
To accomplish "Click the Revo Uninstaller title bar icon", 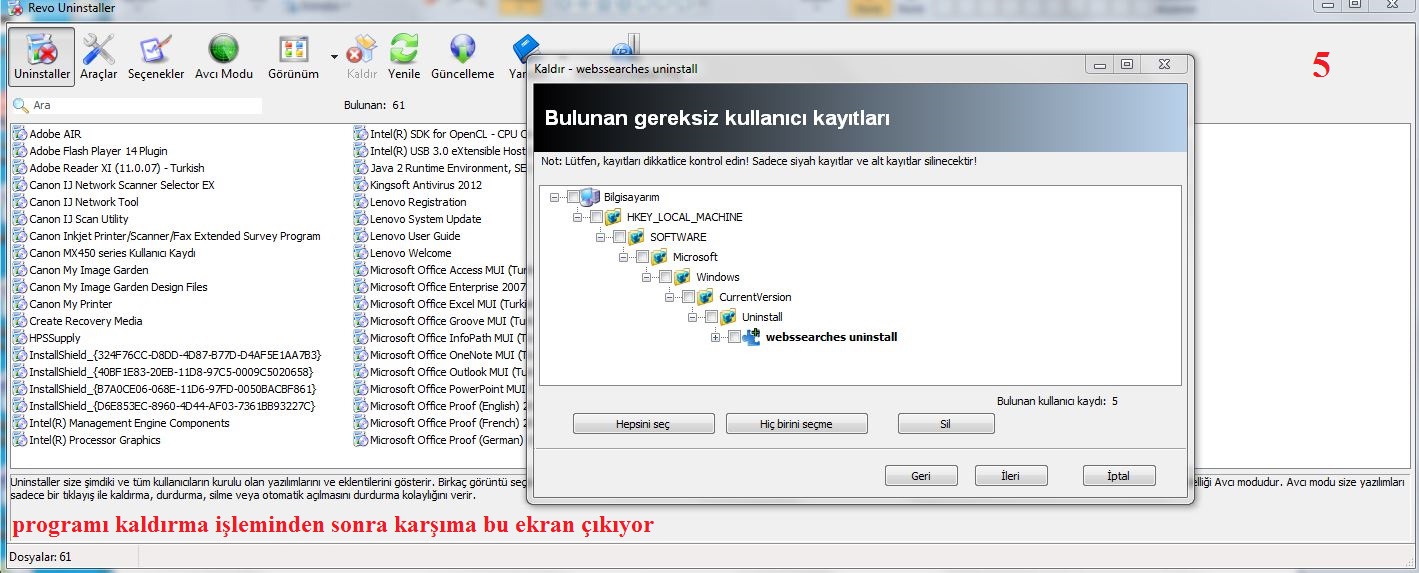I will [x=15, y=8].
